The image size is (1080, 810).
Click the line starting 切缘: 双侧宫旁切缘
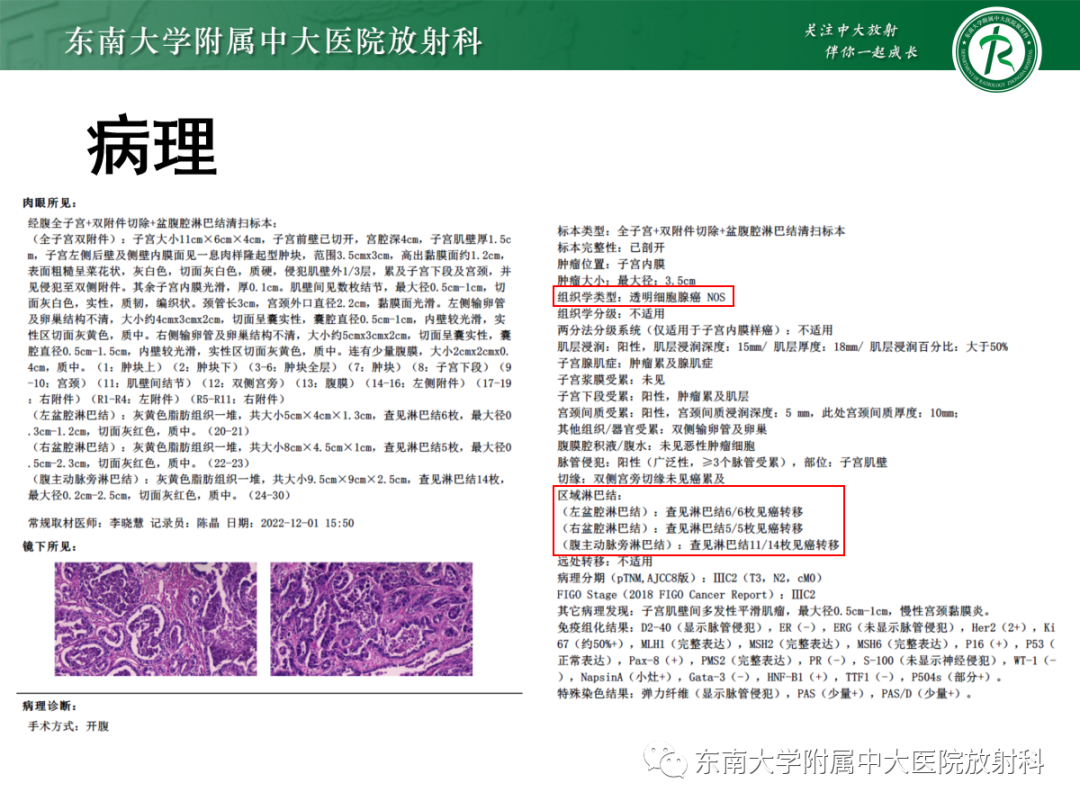(x=641, y=479)
